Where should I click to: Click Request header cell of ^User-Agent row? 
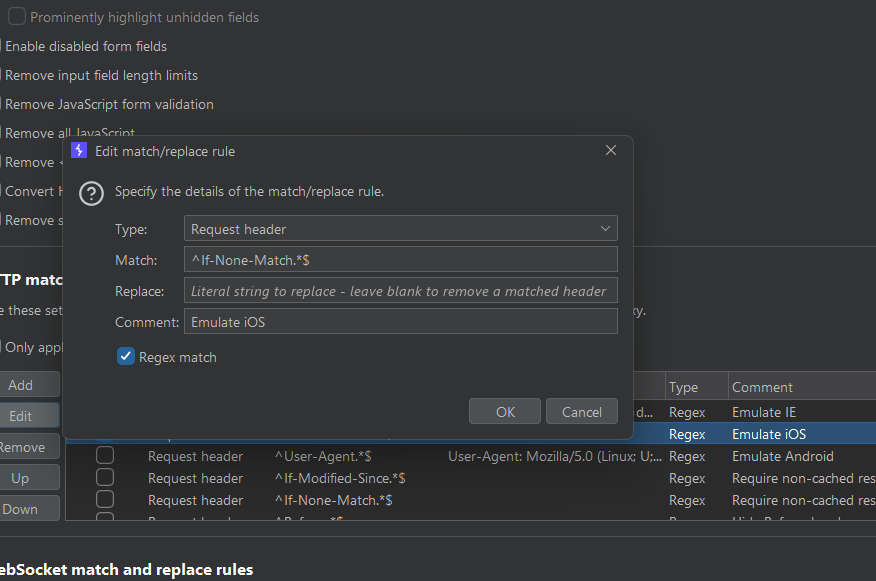click(x=196, y=456)
